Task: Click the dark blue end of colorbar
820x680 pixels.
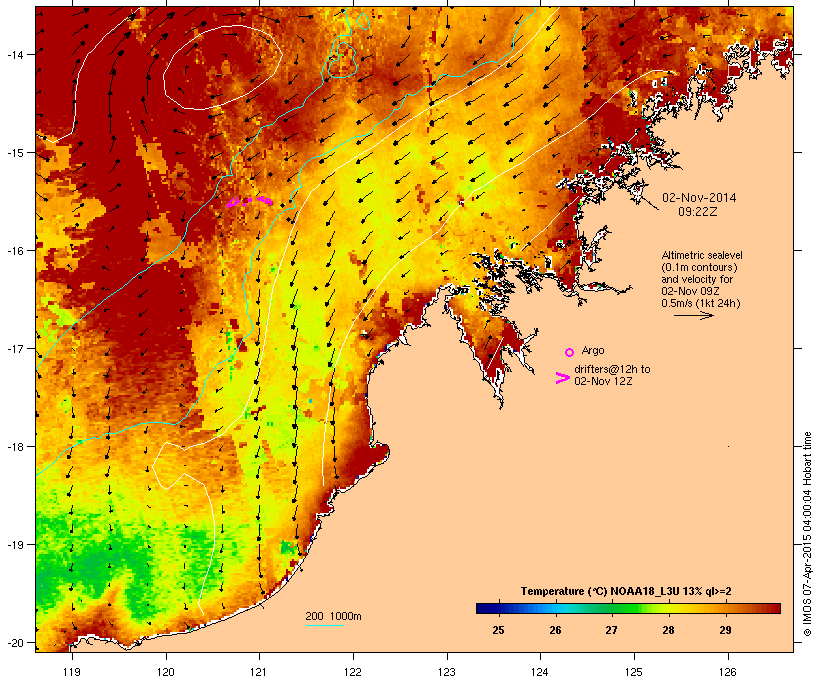Action: coord(484,608)
